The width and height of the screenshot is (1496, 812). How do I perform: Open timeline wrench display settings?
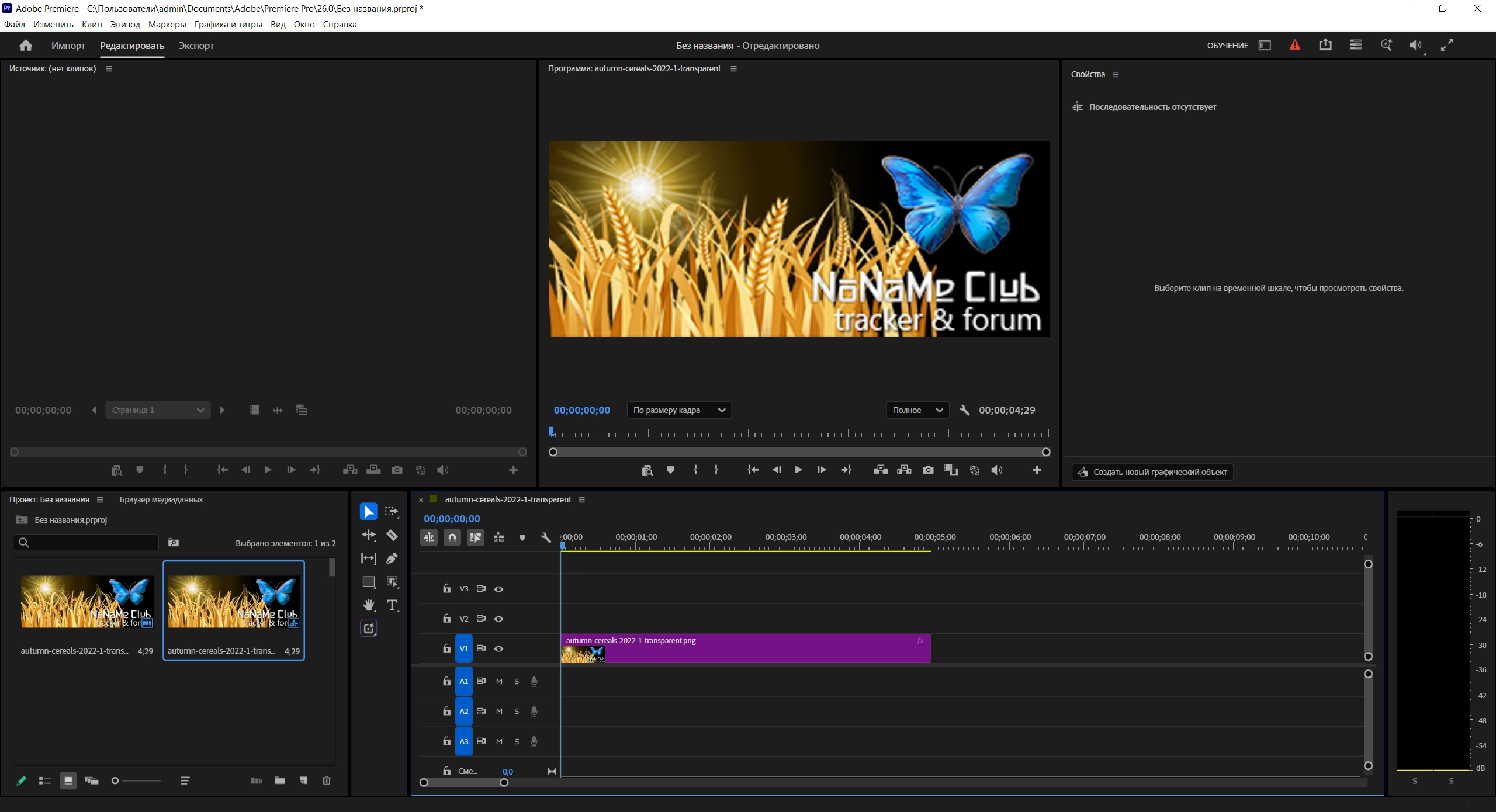coord(546,537)
